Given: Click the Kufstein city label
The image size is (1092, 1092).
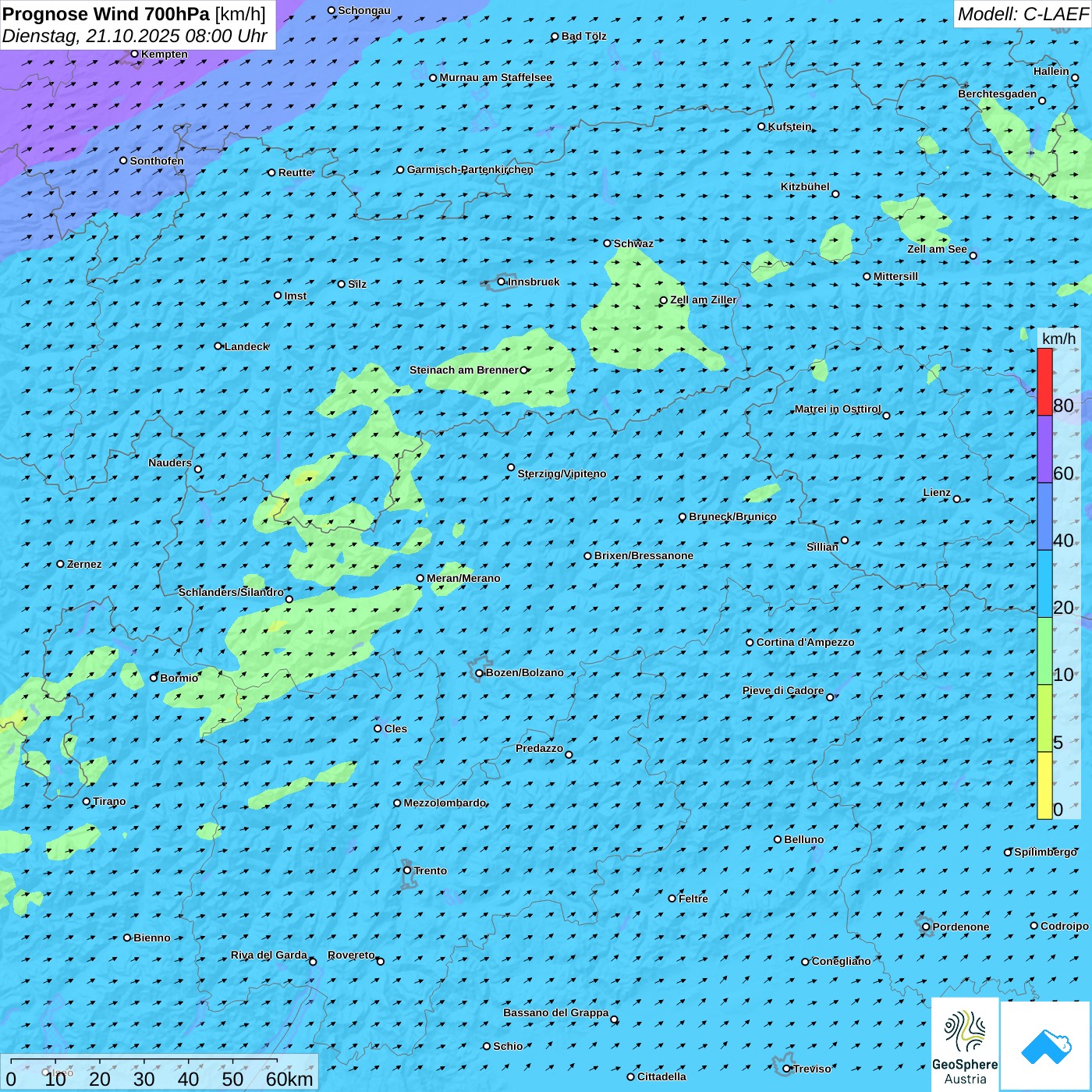Looking at the screenshot, I should pos(790,126).
